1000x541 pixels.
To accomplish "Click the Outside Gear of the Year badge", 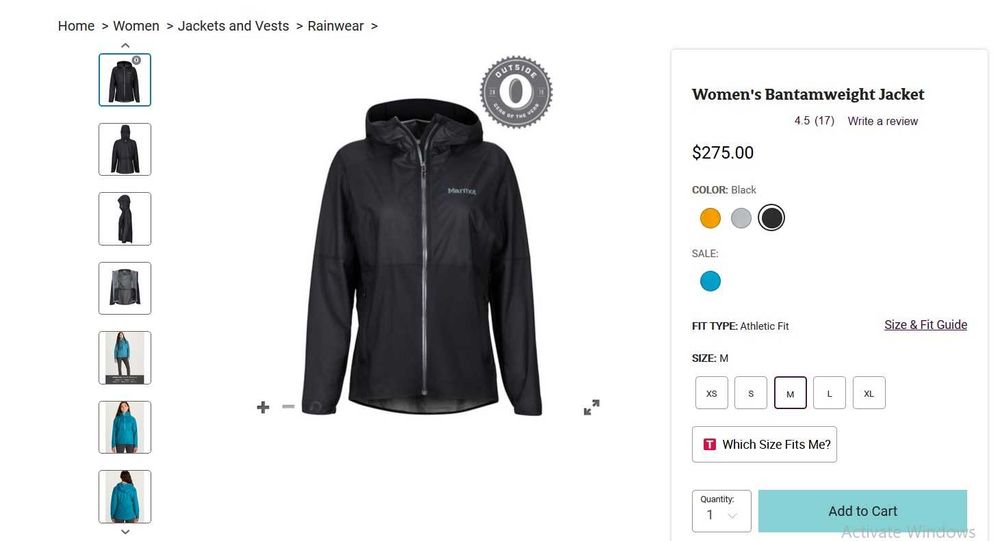I will point(516,92).
